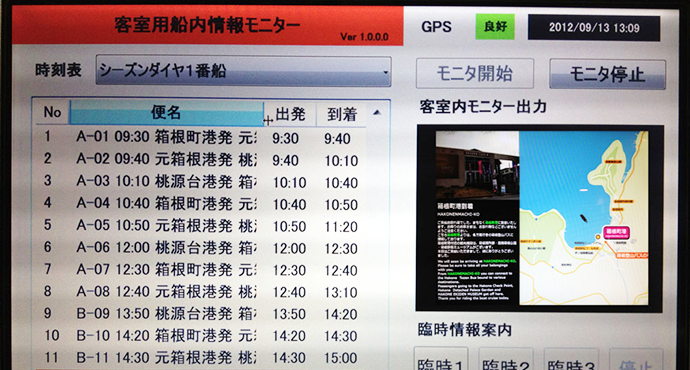
Task: Sort the list by the 便名 column header
Action: click(x=167, y=113)
